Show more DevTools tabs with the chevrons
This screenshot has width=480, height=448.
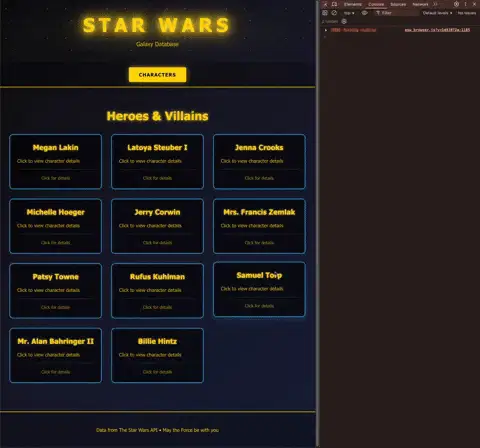pos(435,4)
